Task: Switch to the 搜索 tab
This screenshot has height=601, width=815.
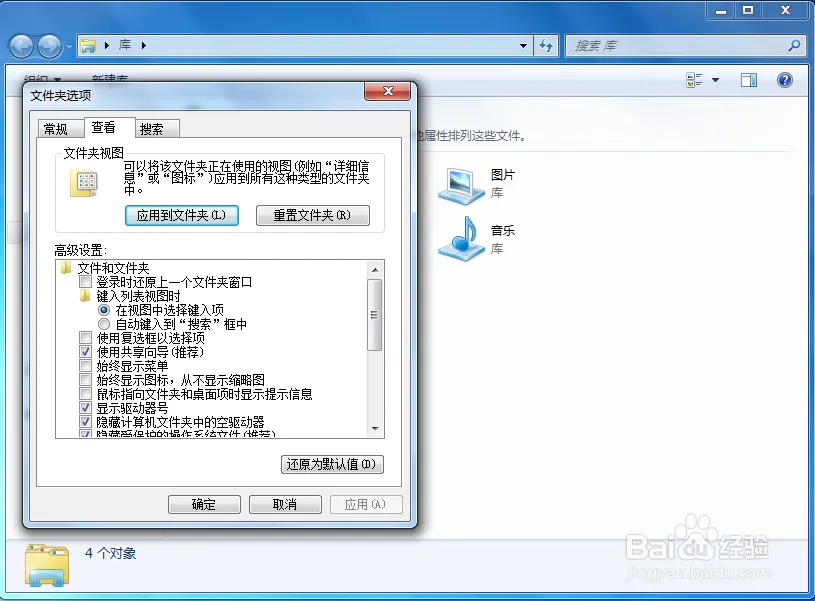Action: click(x=157, y=129)
